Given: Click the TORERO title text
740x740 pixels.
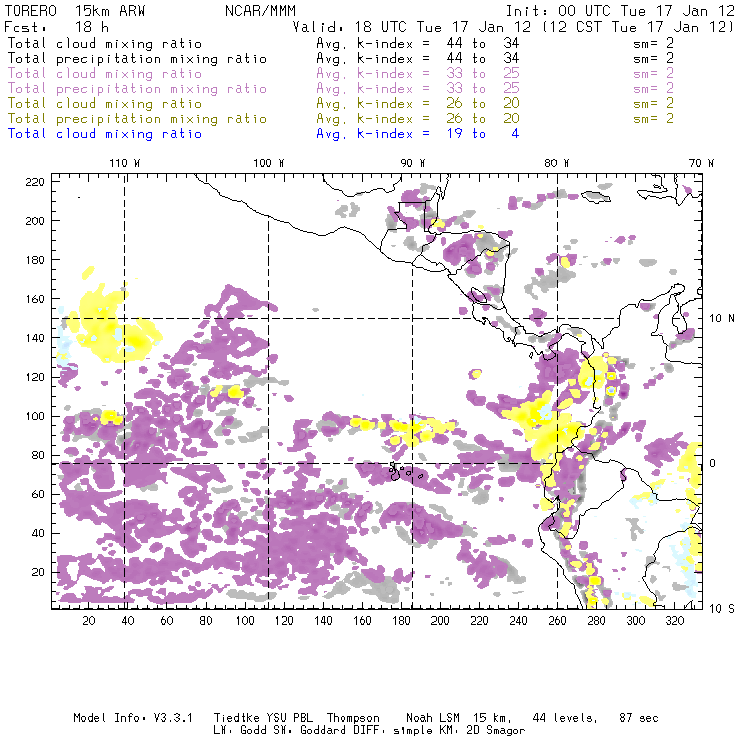Looking at the screenshot, I should (x=31, y=11).
